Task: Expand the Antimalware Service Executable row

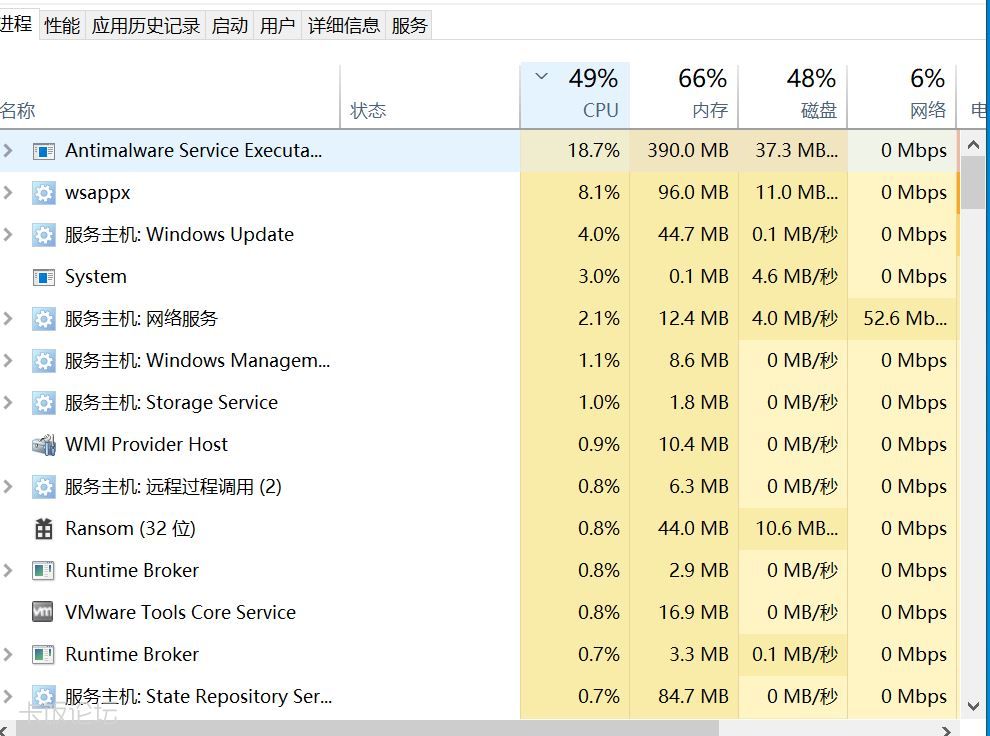Action: (9, 151)
